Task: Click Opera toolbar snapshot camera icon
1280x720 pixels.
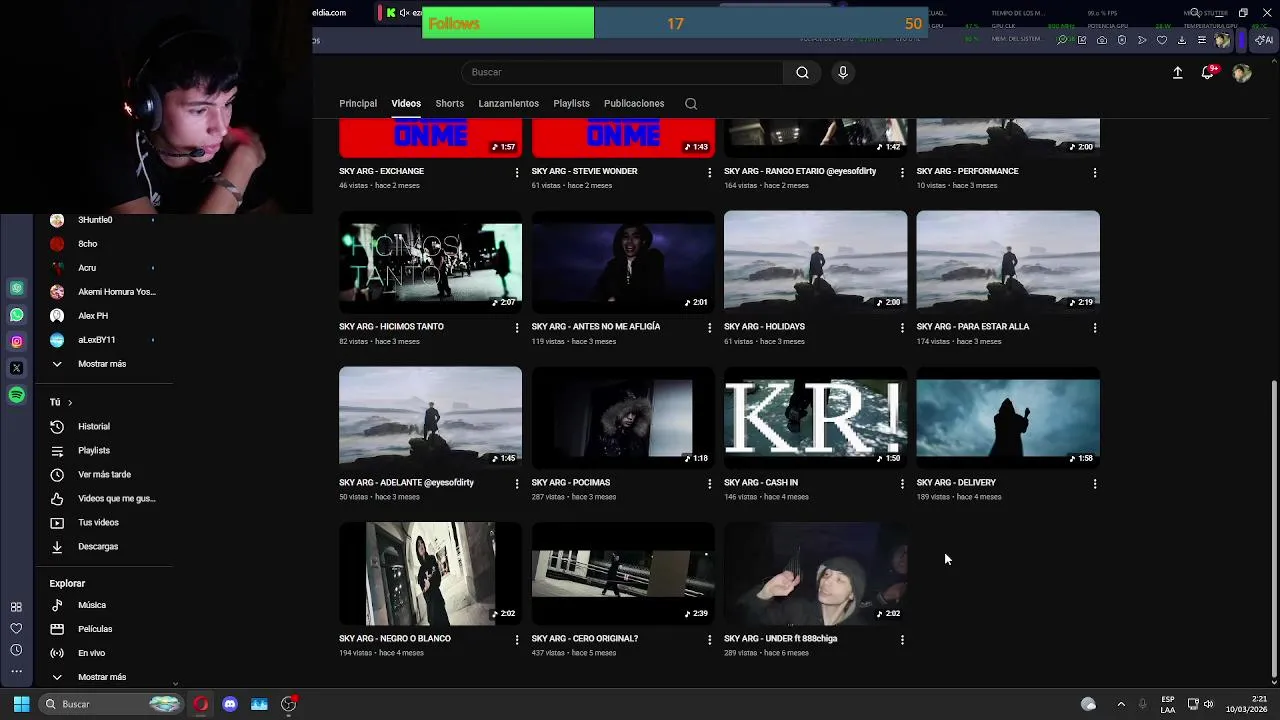Action: (1102, 40)
